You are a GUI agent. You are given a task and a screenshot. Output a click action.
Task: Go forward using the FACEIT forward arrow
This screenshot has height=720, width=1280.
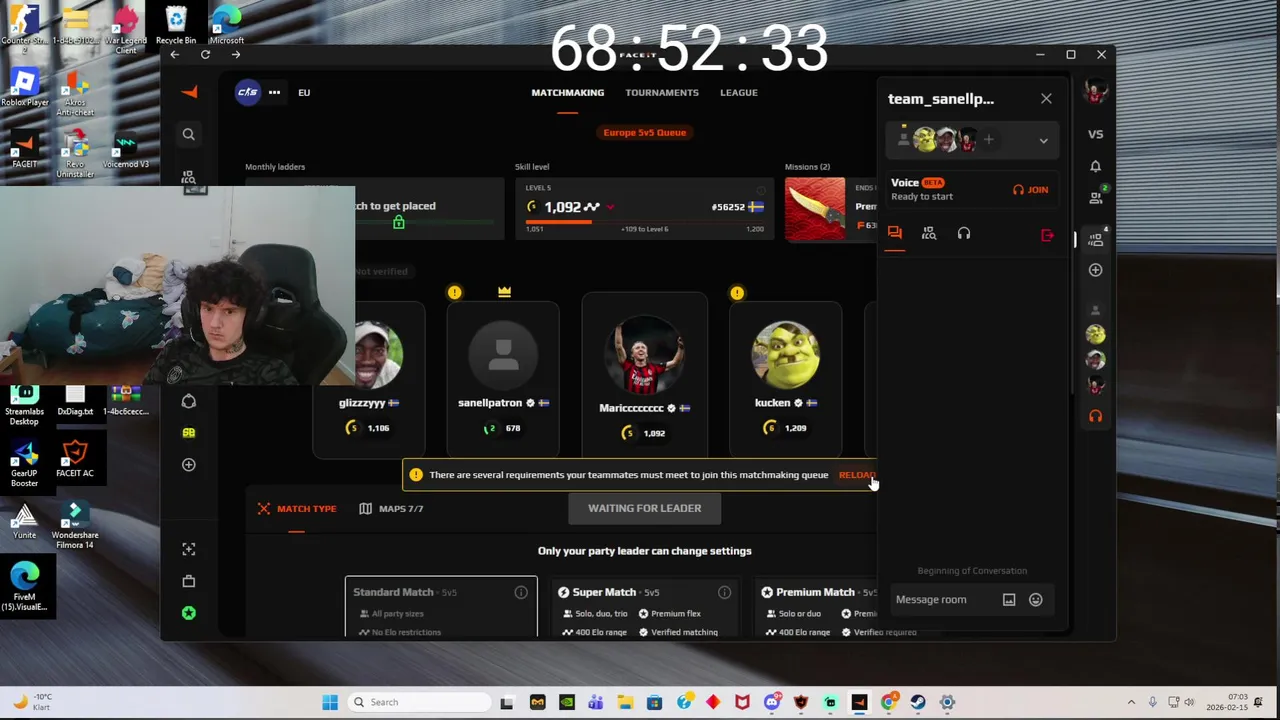[236, 54]
